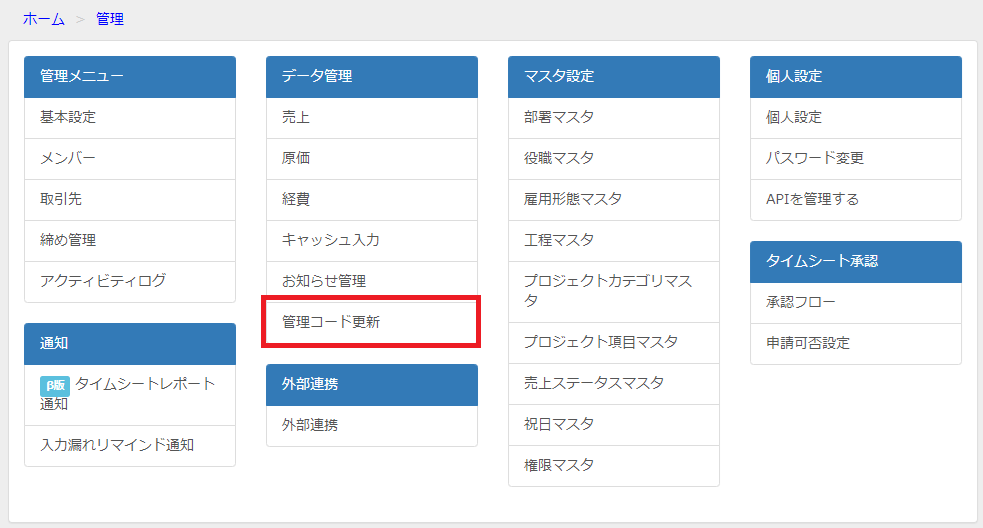Open the ホーム breadcrumb link
983x528 pixels.
click(44, 19)
